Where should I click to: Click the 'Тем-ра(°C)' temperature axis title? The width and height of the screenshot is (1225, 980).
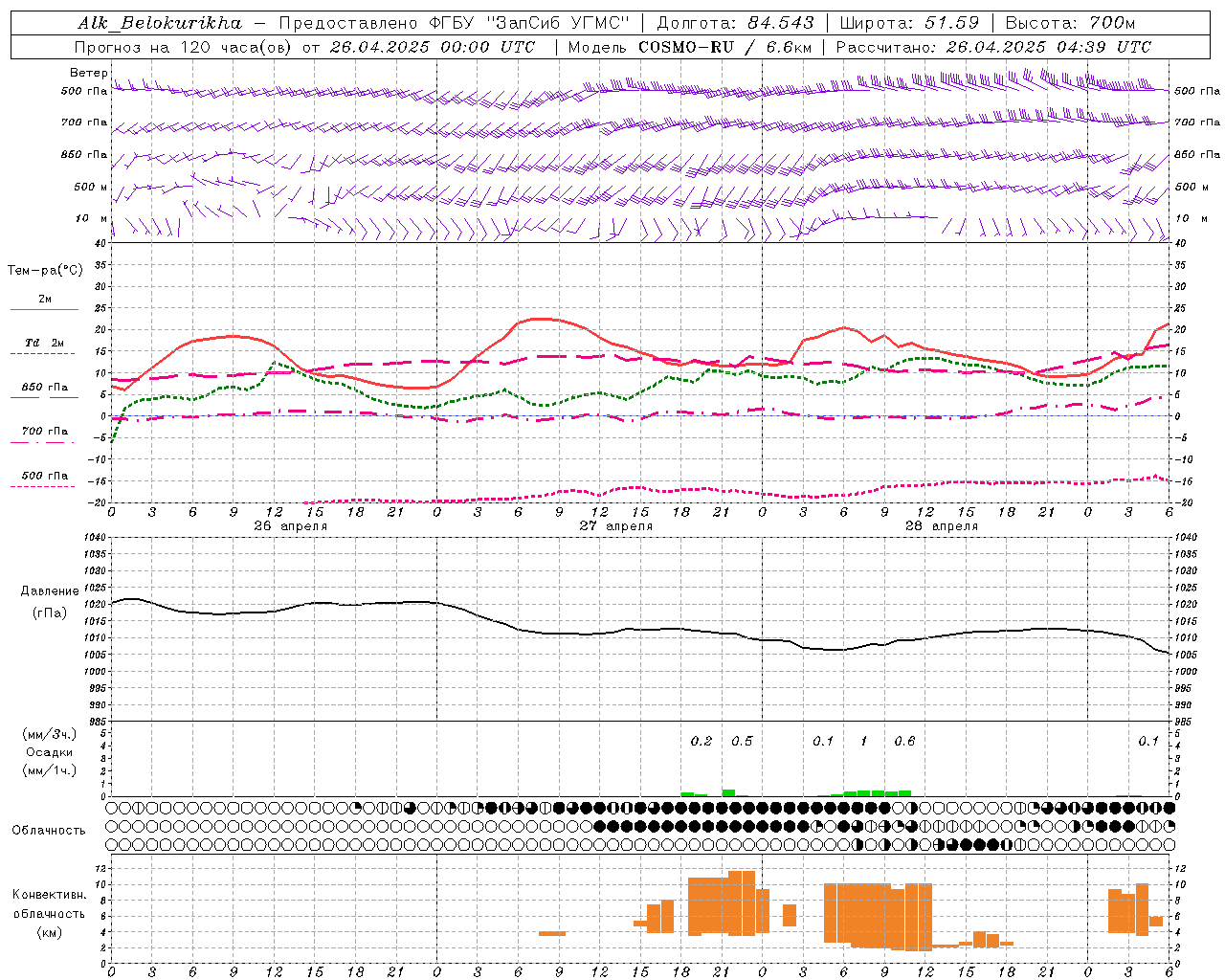[45, 271]
